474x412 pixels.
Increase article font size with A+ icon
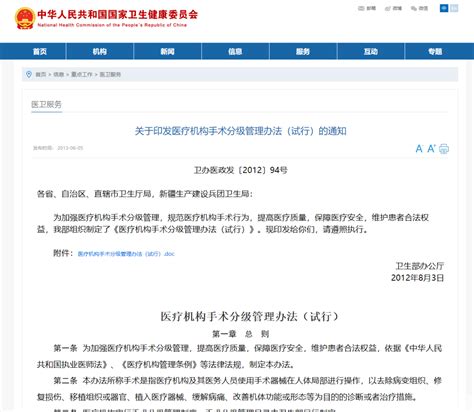coord(431,148)
